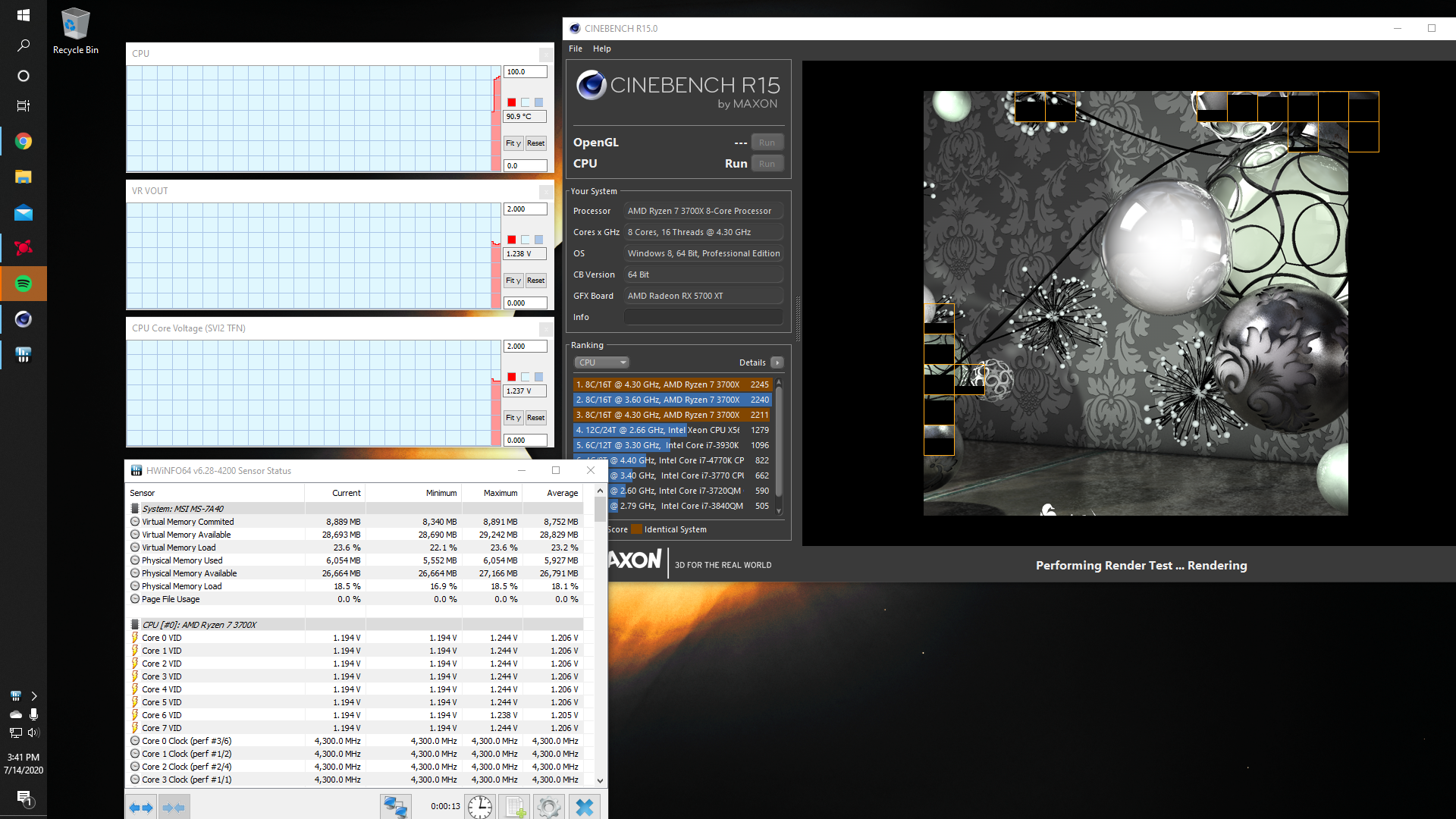Click HWiNFO blue X close-sensors icon

(x=584, y=807)
